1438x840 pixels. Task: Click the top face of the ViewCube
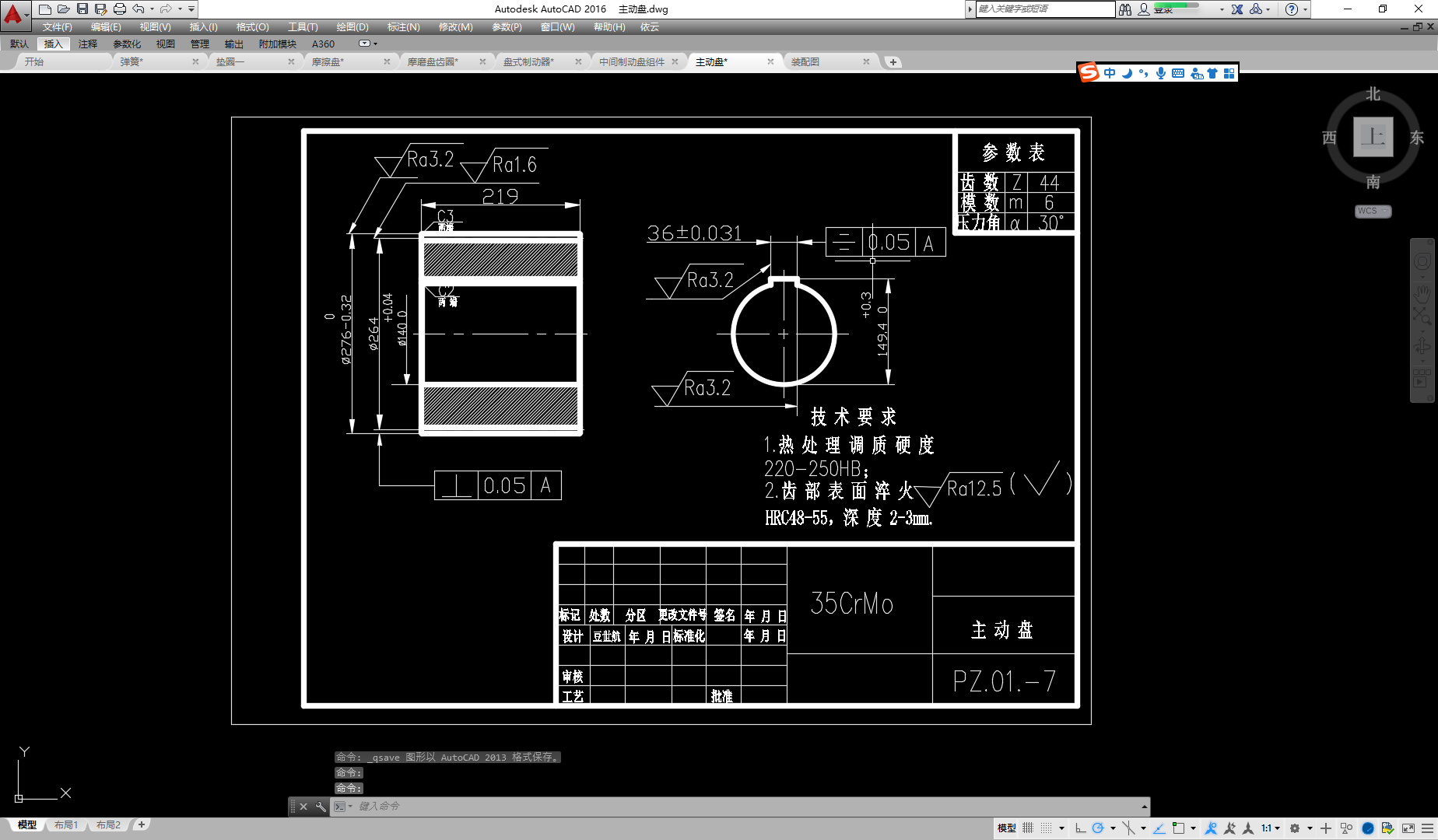tap(1373, 137)
